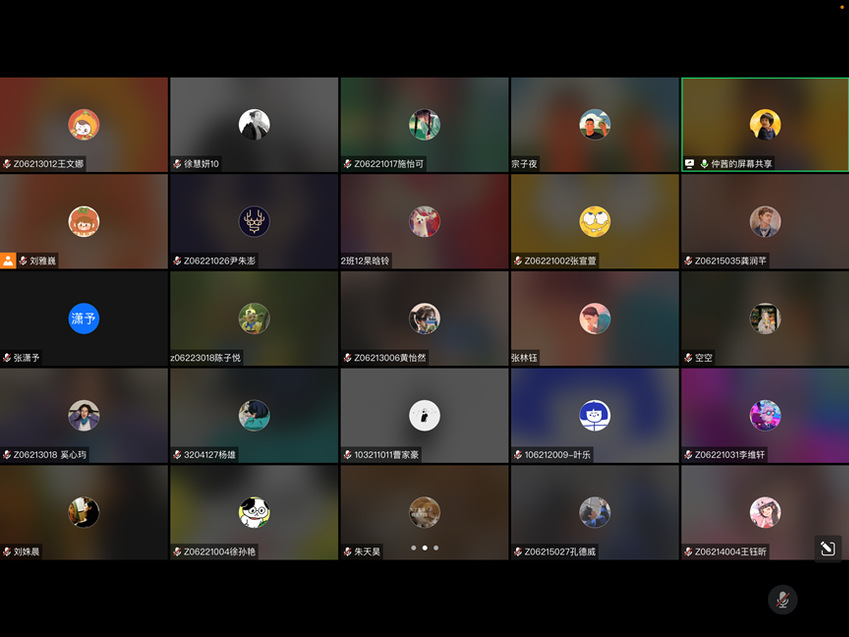Image resolution: width=849 pixels, height=637 pixels.
Task: Click the name label Z06215035龚润芊
Action: 731,261
